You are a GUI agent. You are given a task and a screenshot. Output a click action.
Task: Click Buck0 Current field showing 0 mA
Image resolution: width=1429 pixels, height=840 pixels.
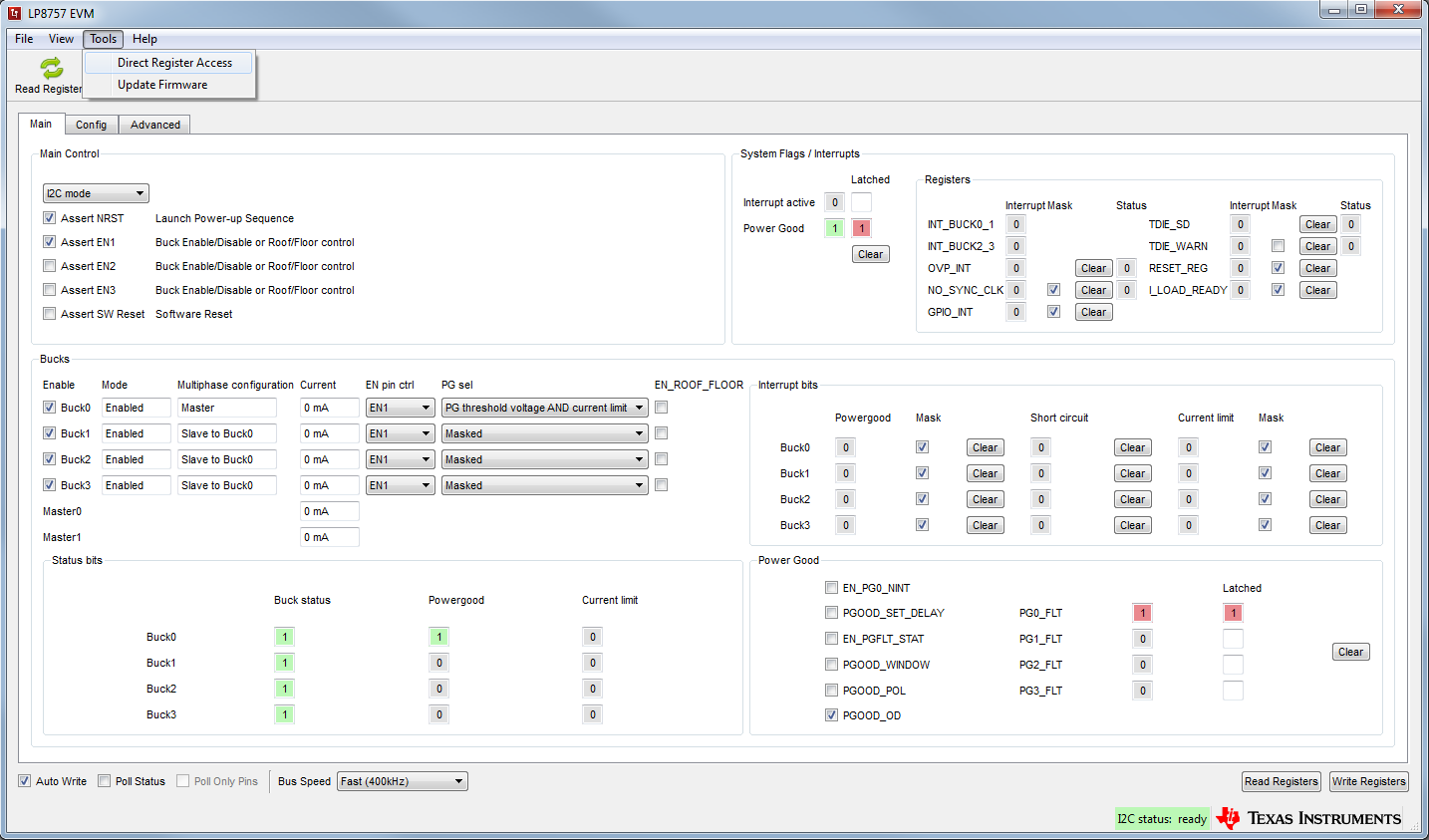(330, 408)
